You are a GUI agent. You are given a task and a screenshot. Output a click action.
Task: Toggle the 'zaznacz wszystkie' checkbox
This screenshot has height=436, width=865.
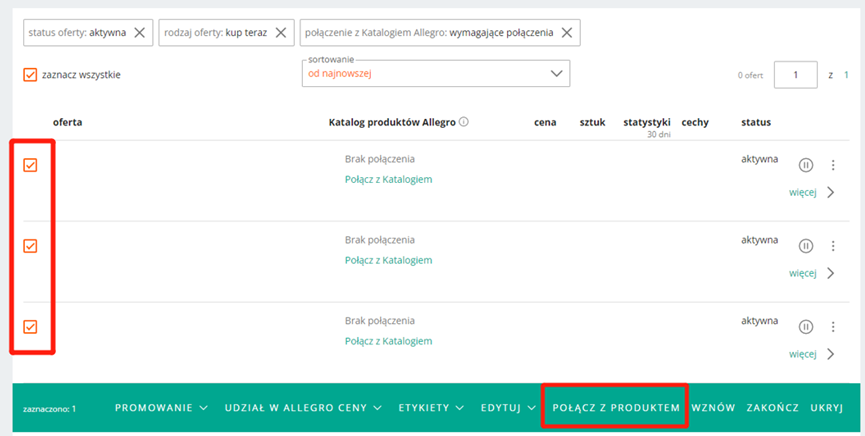pos(30,75)
